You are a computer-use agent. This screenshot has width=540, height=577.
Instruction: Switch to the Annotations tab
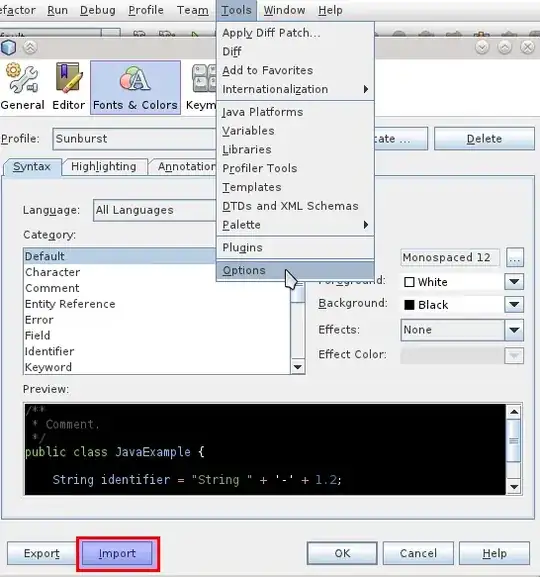tap(183, 167)
